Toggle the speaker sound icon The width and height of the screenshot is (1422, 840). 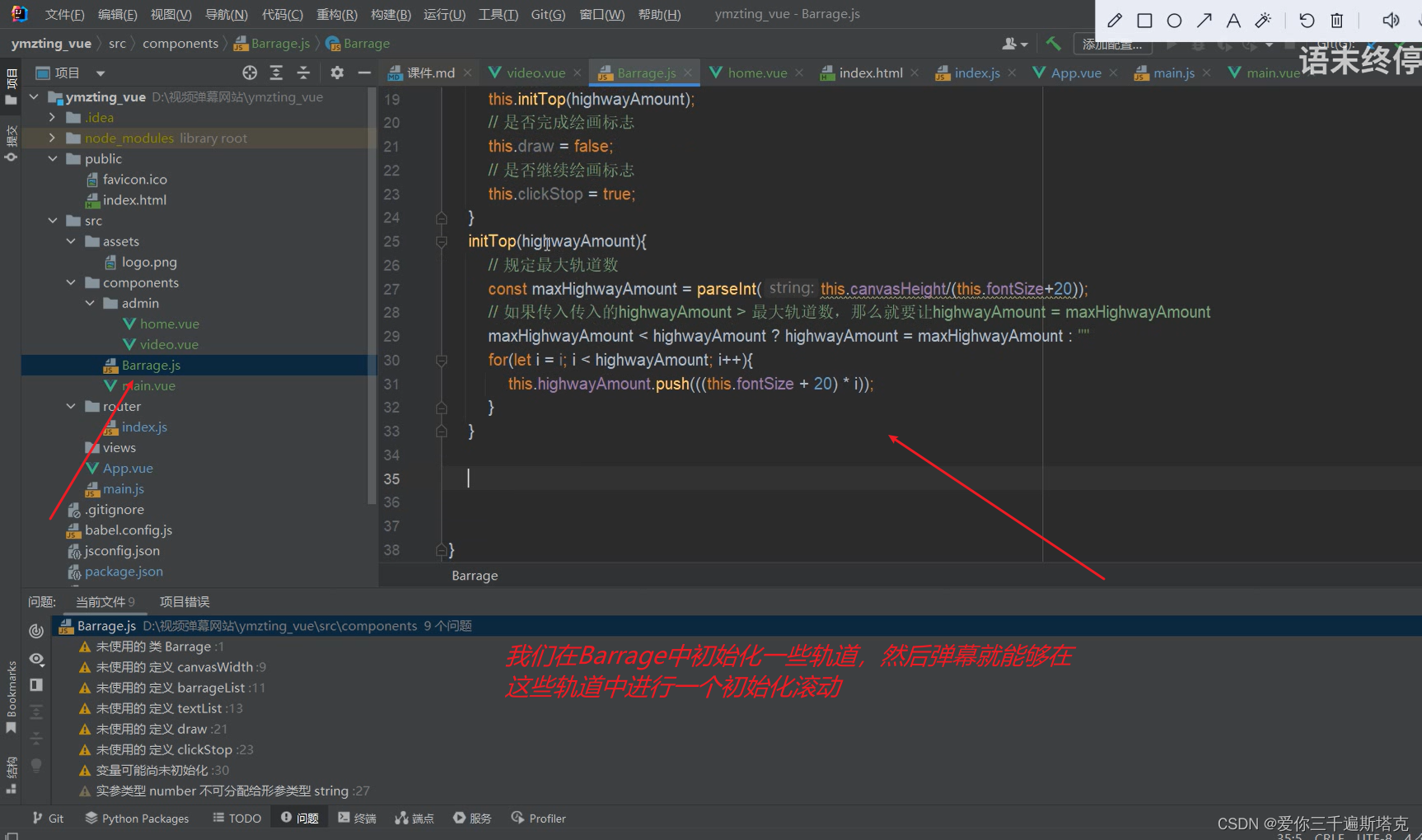[x=1391, y=21]
